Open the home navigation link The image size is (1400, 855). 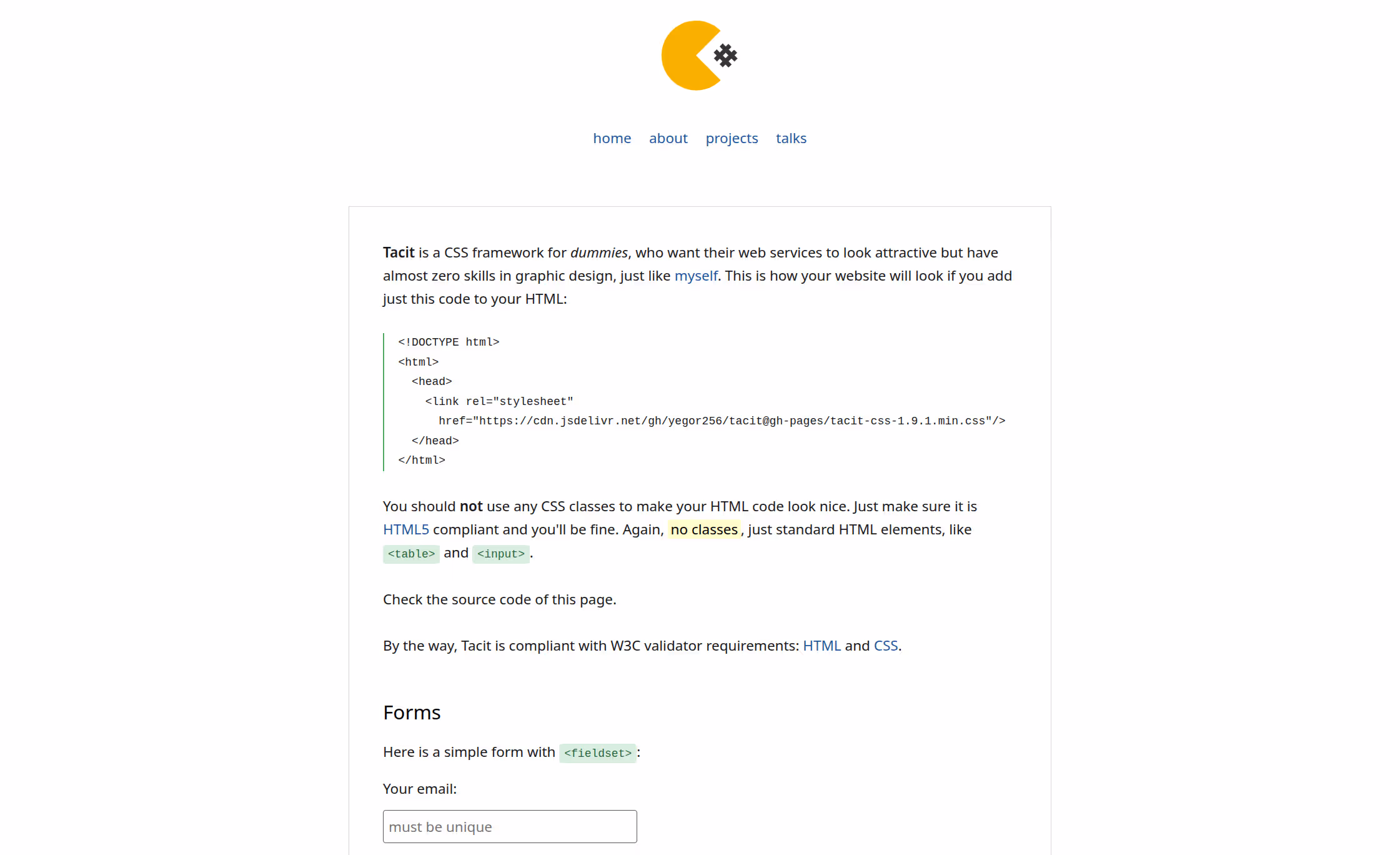point(612,138)
